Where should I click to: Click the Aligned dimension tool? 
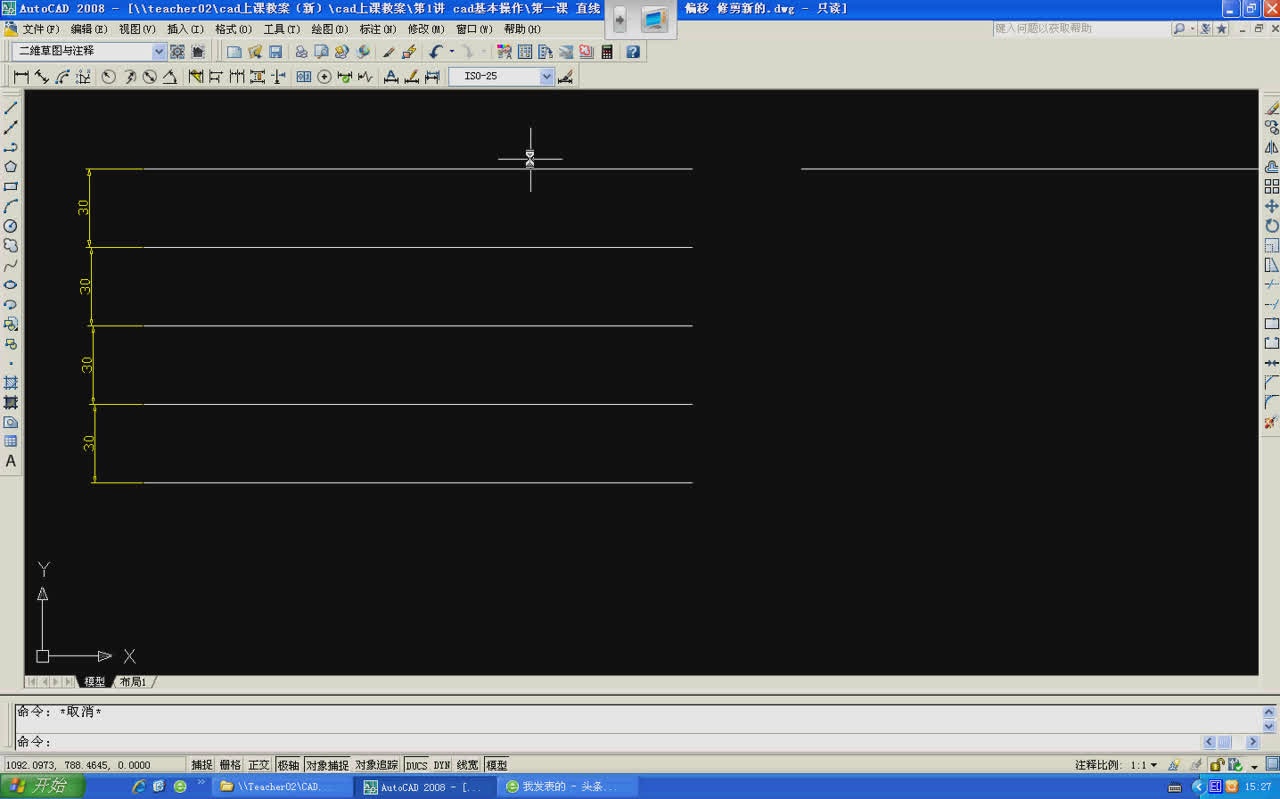tap(41, 77)
